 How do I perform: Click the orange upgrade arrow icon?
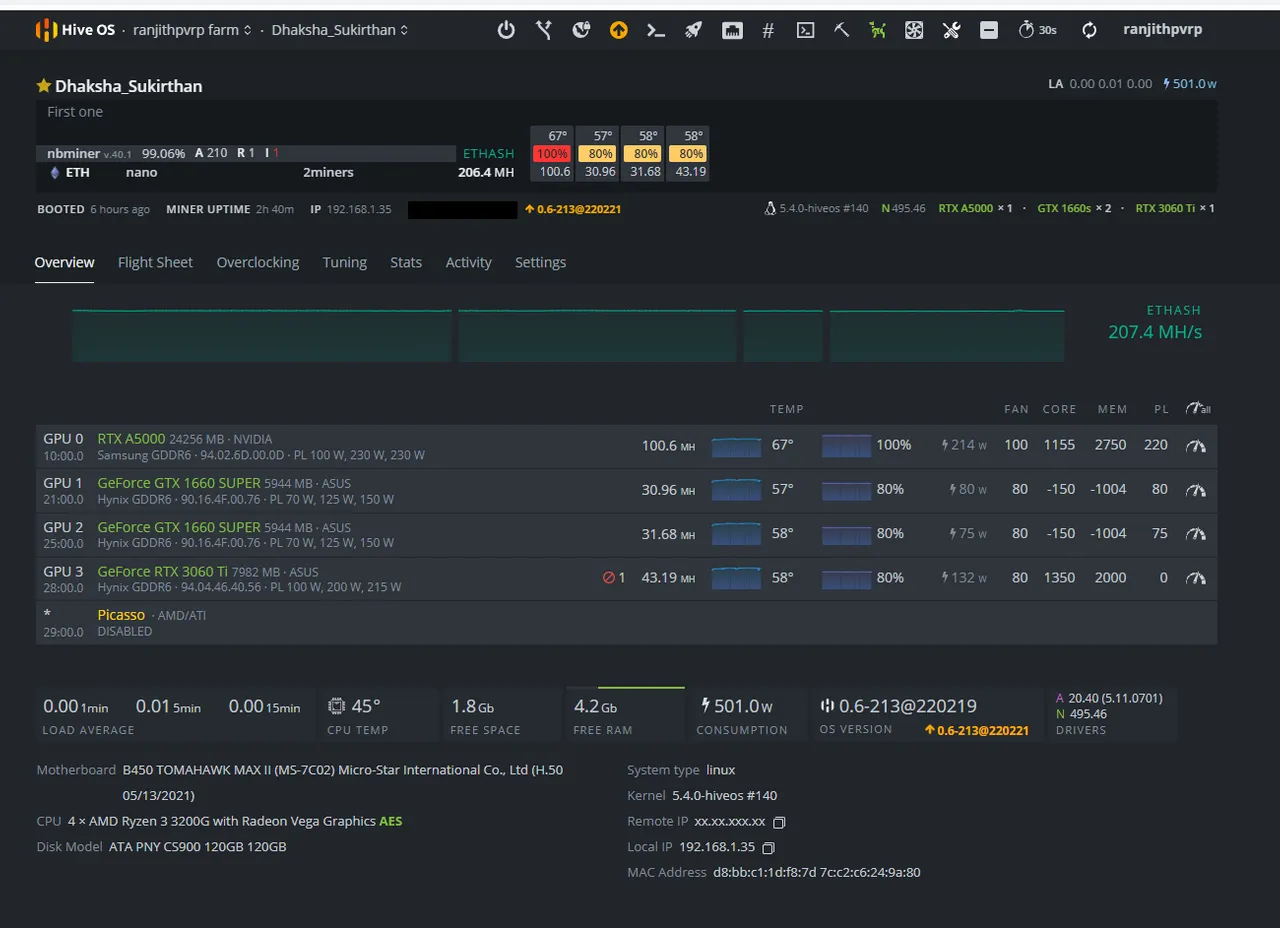click(x=619, y=30)
